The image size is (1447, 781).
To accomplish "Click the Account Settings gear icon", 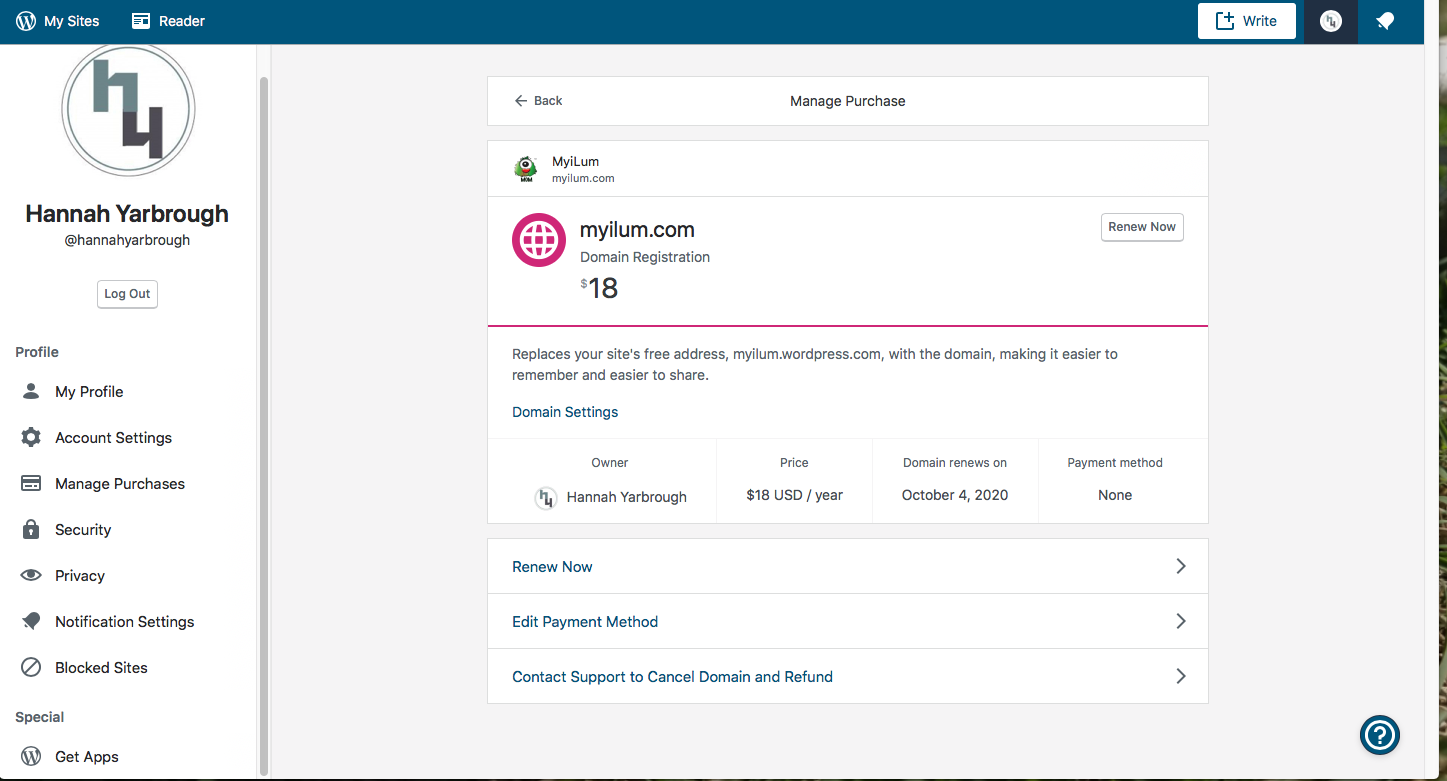I will click(31, 437).
